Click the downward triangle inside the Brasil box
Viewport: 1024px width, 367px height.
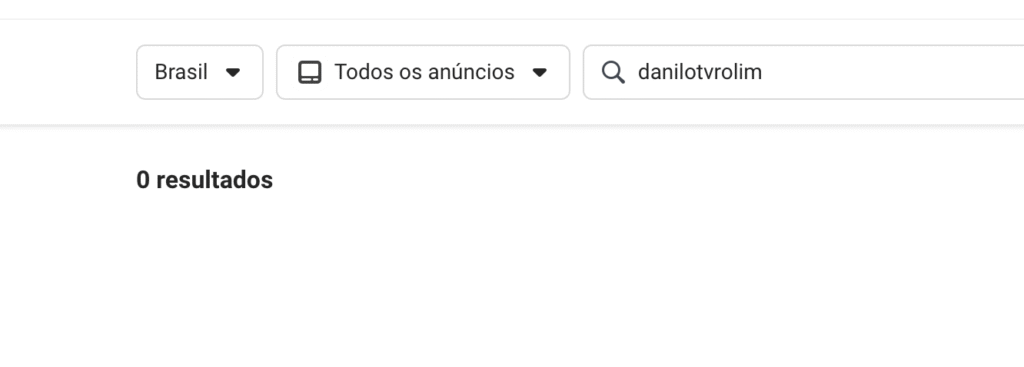point(232,72)
